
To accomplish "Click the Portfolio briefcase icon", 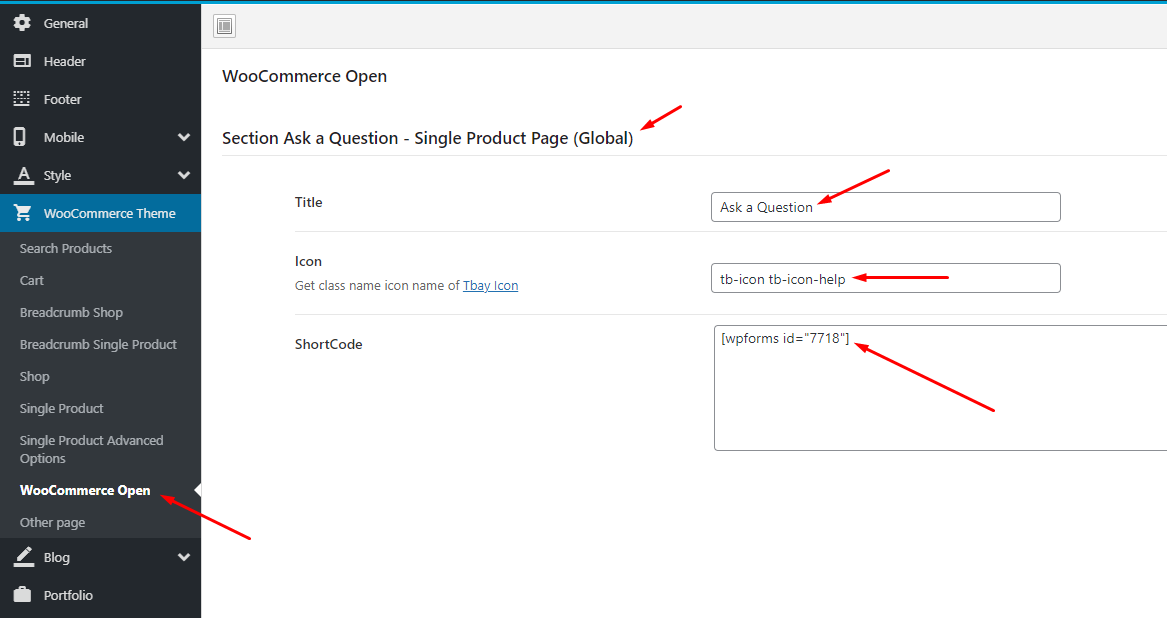I will [22, 595].
